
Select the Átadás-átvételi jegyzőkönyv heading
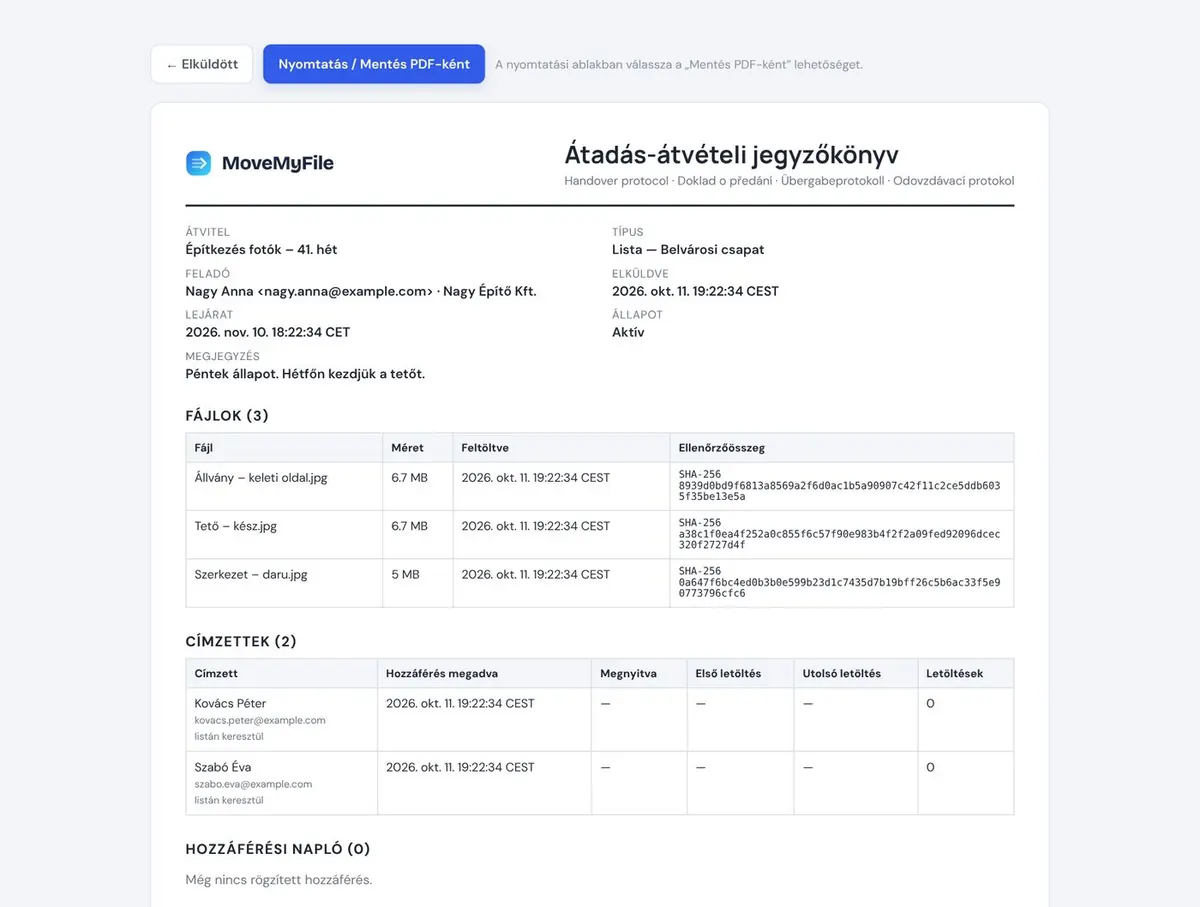(731, 155)
